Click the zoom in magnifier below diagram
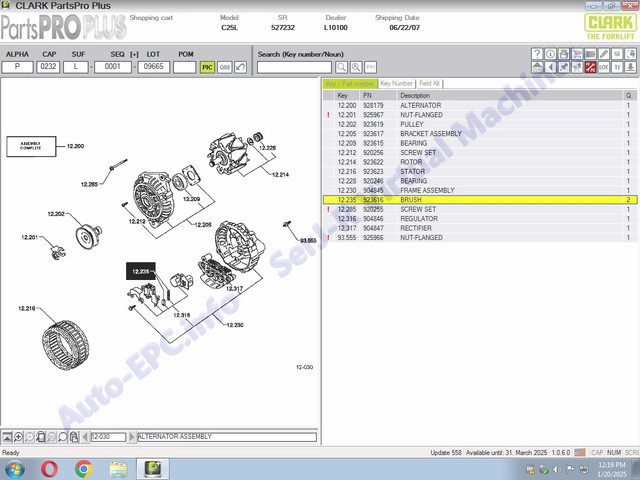The width and height of the screenshot is (640, 480). (18, 437)
